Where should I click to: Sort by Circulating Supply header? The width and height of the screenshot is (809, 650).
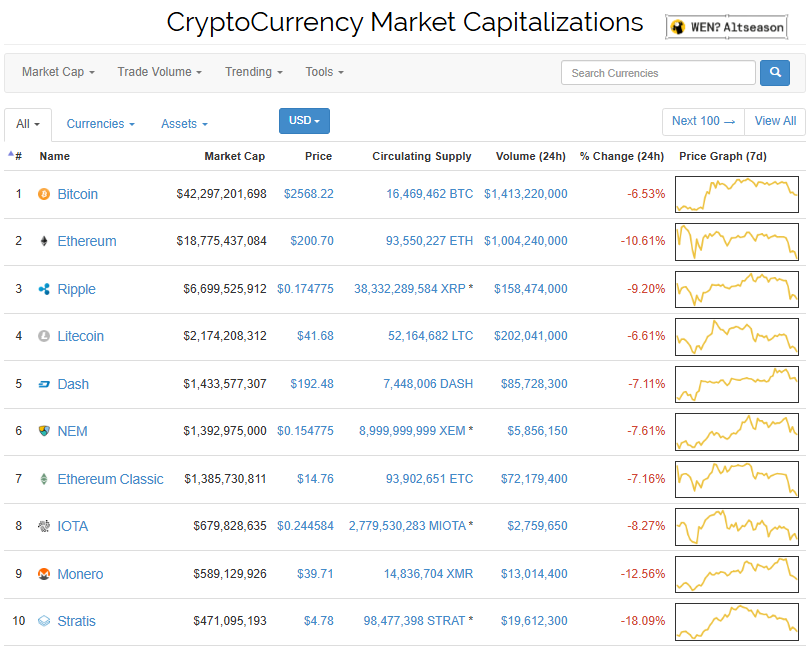(x=422, y=156)
